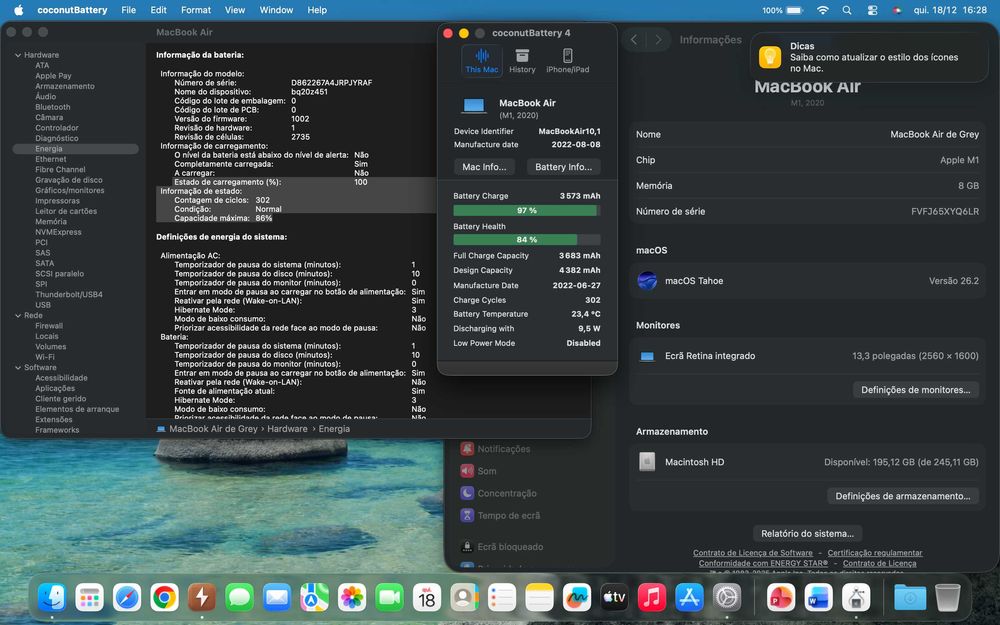Open the View menu

click(235, 10)
